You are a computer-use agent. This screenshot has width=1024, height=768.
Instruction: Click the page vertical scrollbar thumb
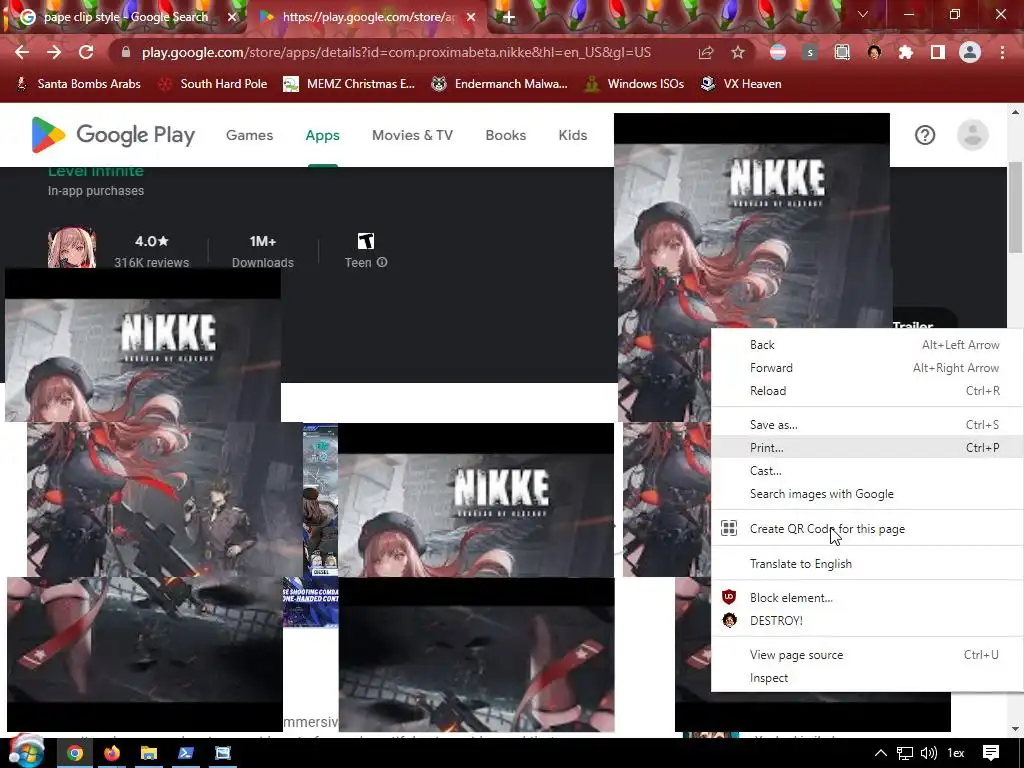pyautogui.click(x=1015, y=208)
